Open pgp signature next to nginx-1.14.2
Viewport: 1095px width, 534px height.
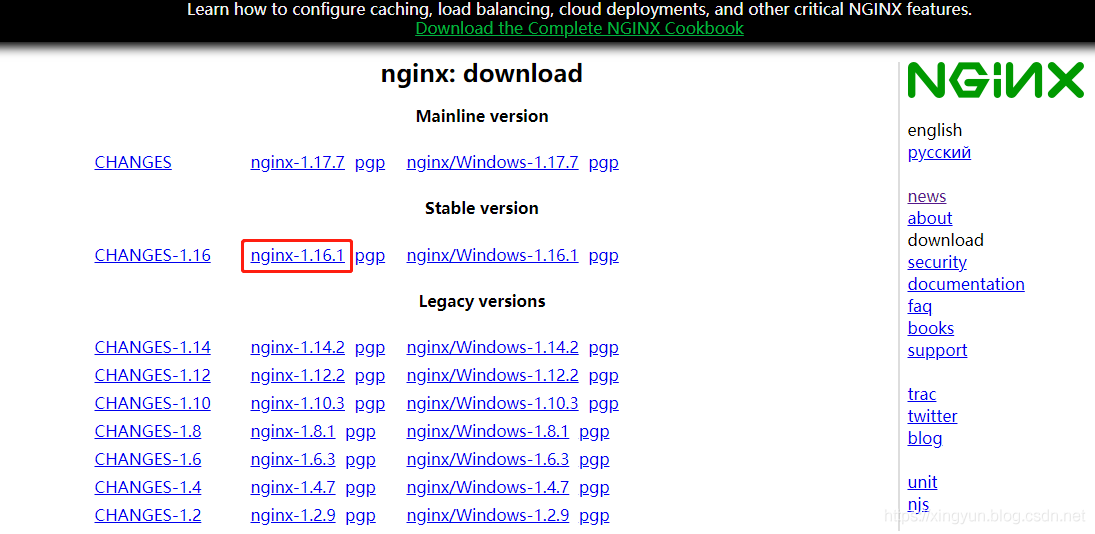point(370,348)
